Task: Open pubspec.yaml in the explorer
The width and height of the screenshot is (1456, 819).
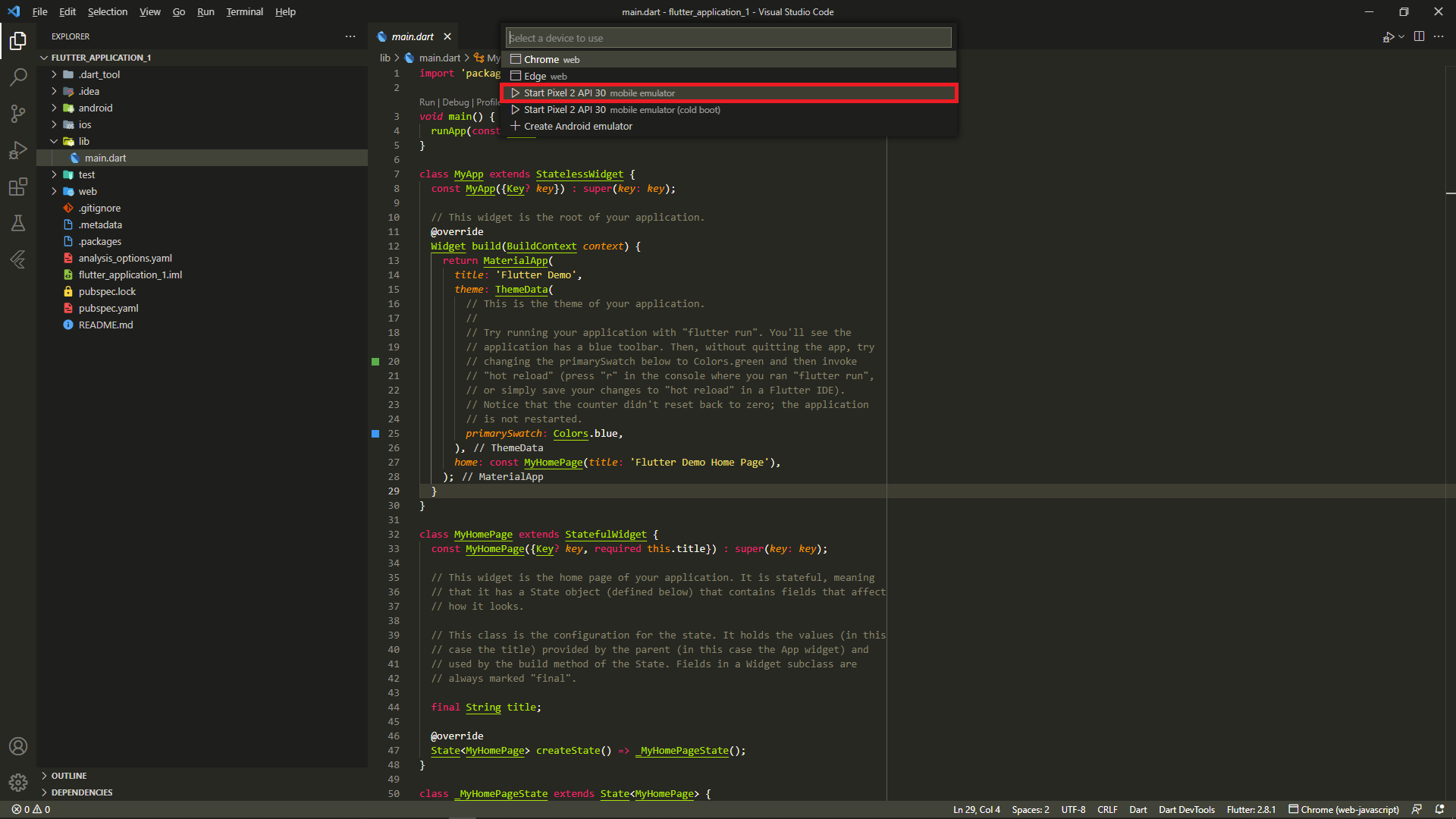Action: [x=108, y=308]
